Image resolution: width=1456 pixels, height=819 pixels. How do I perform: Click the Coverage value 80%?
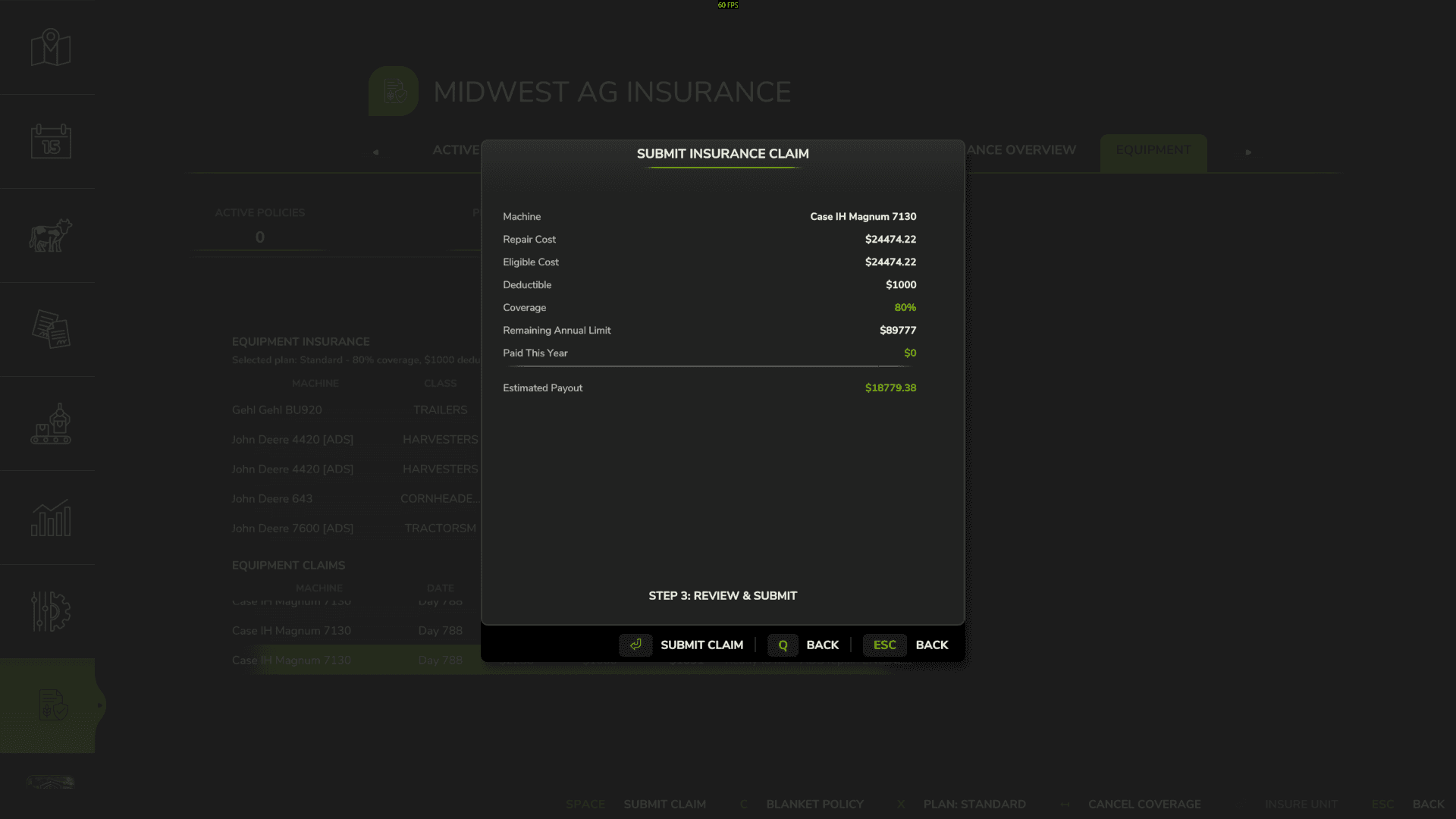[905, 307]
